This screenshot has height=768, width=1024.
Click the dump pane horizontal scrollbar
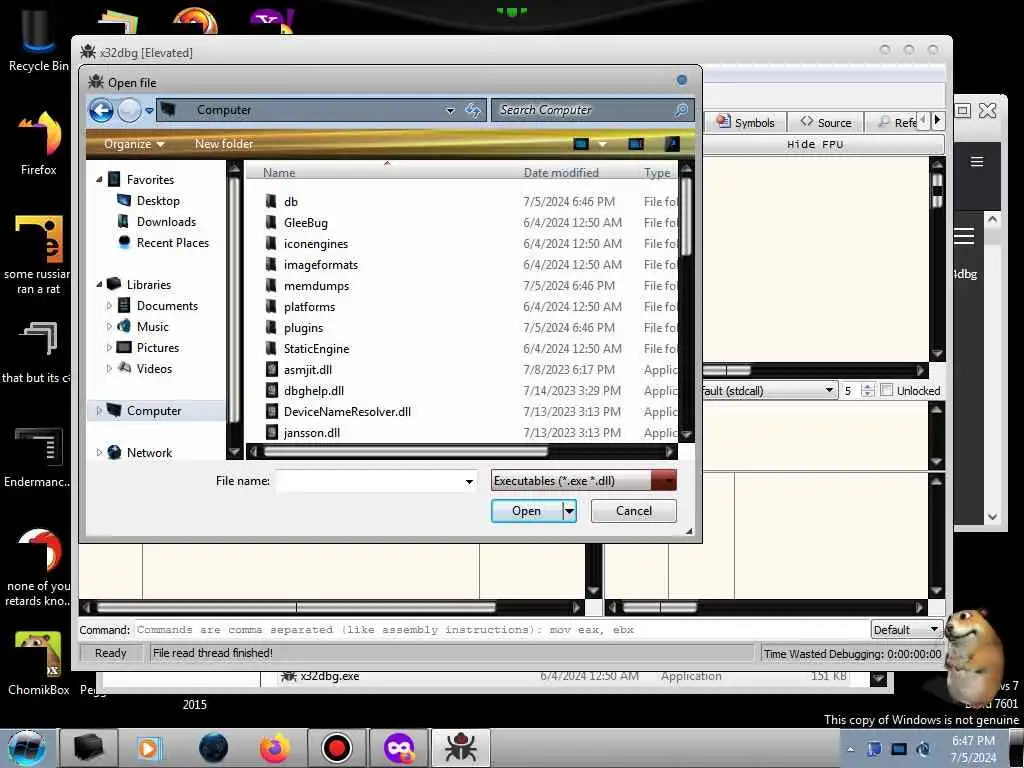point(296,607)
